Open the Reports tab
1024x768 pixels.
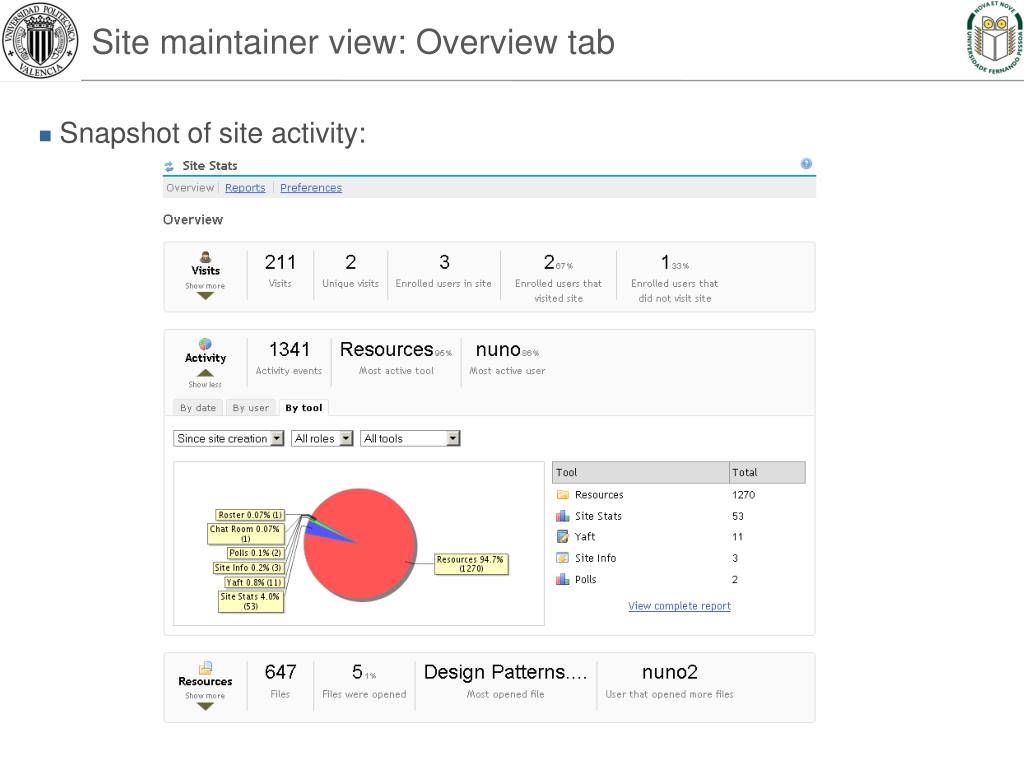click(245, 188)
